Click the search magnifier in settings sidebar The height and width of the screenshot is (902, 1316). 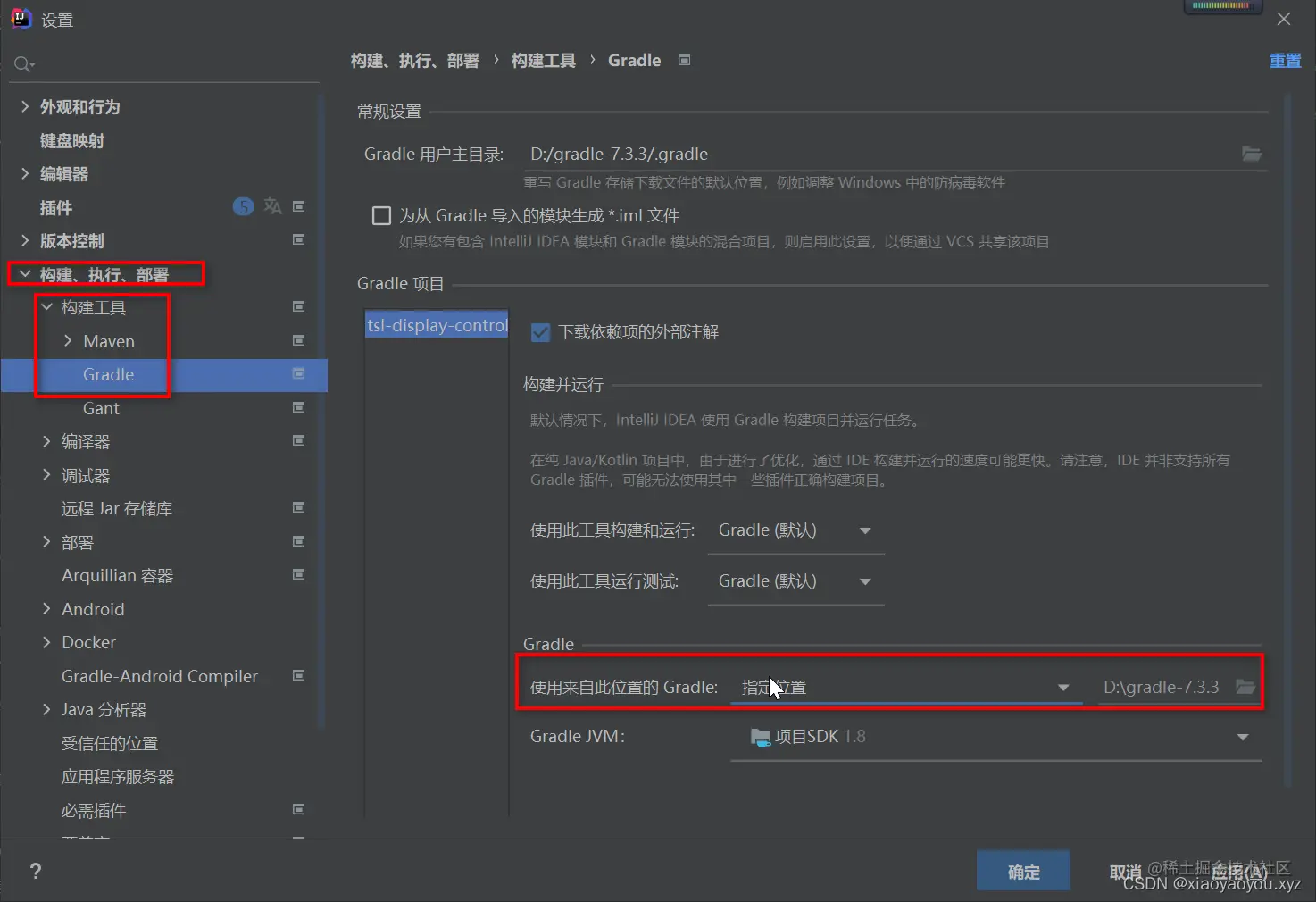[22, 63]
